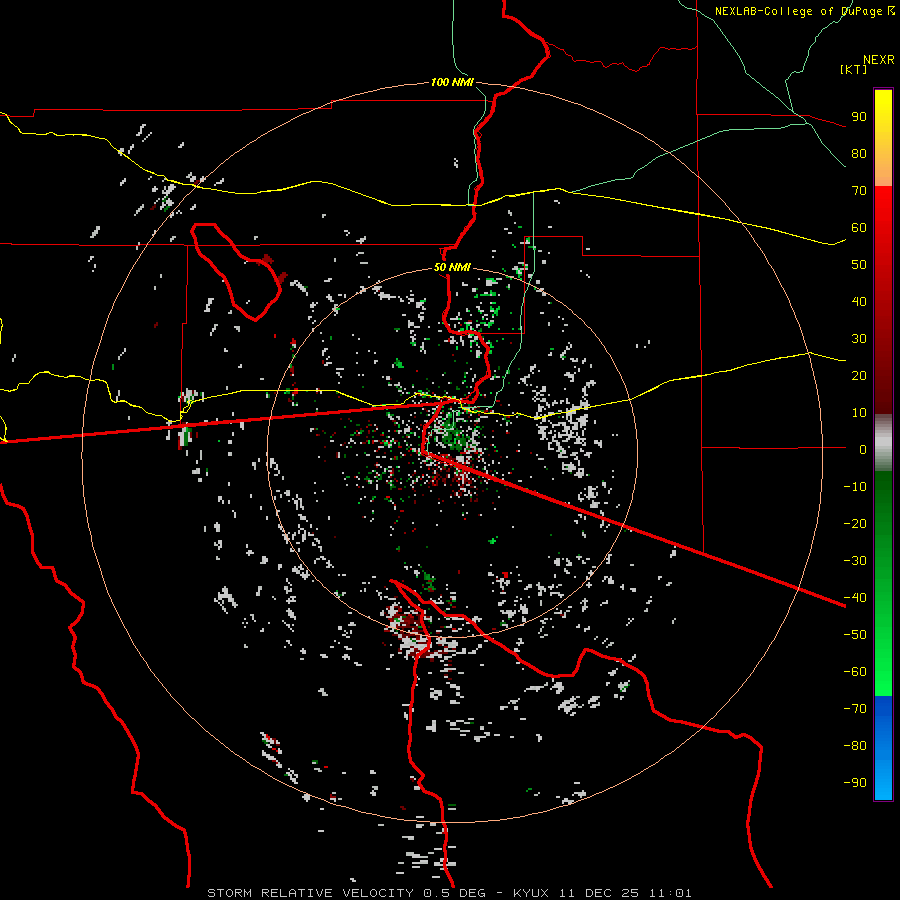The height and width of the screenshot is (900, 900).
Task: Click the 10 value on velocity scale
Action: click(x=859, y=413)
